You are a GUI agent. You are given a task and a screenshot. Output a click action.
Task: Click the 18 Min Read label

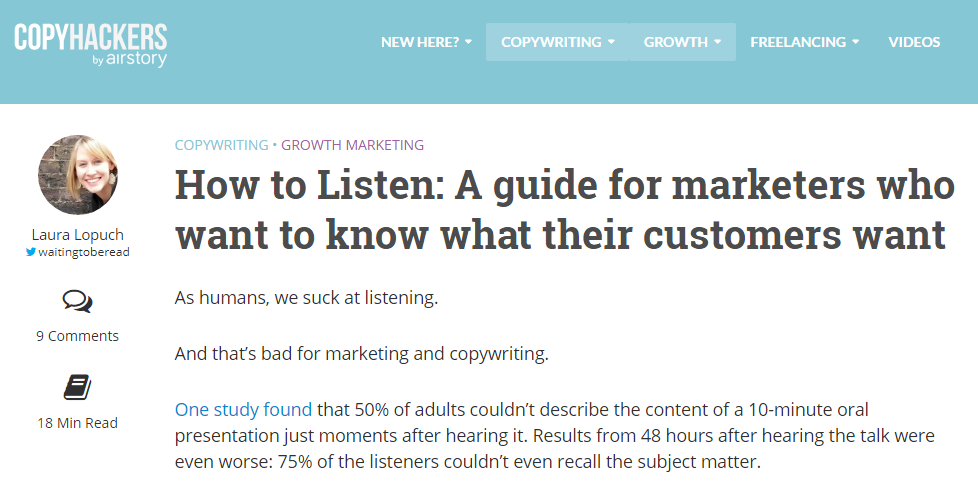point(77,423)
